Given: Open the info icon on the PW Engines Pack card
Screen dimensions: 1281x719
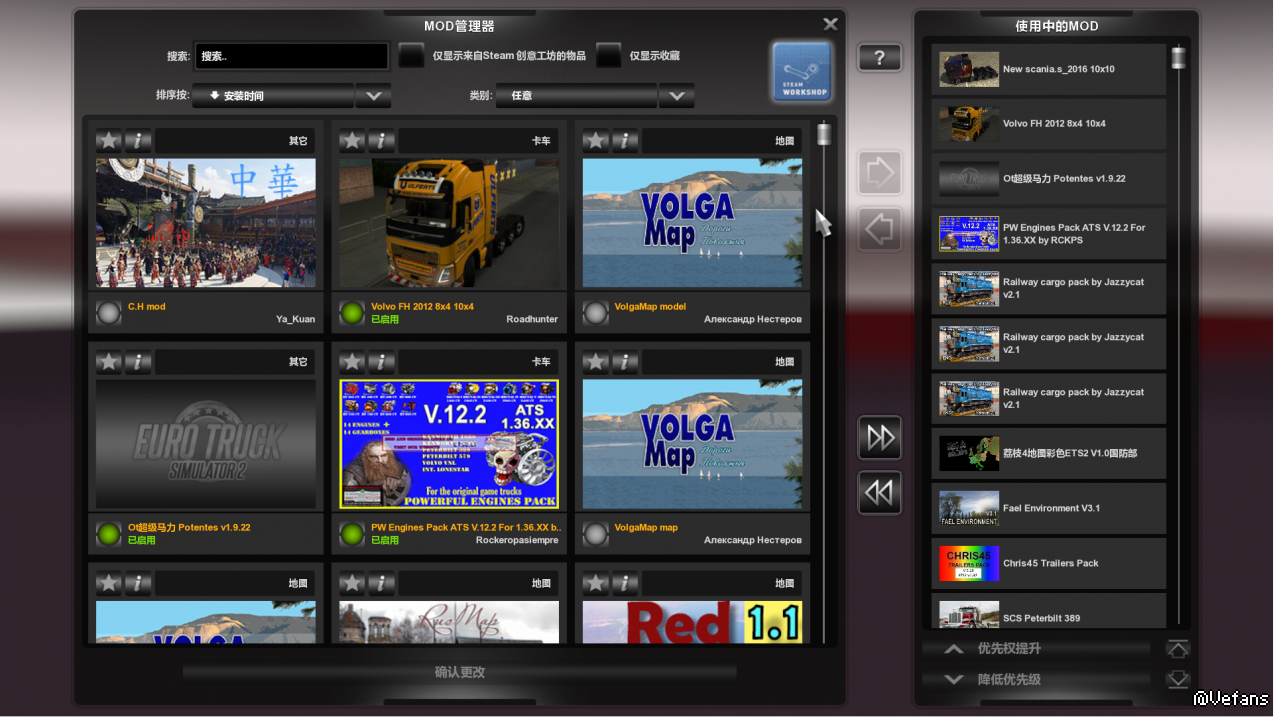Looking at the screenshot, I should [381, 361].
